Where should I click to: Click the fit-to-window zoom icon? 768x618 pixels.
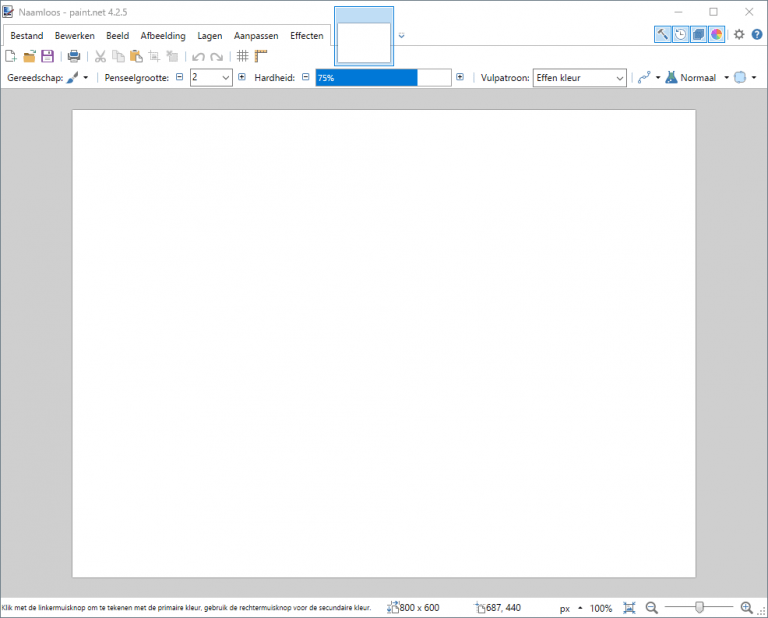(x=629, y=608)
